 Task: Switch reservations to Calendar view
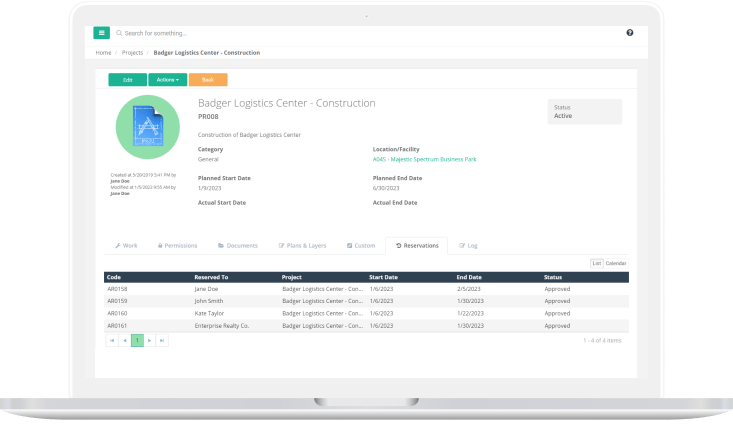616,263
